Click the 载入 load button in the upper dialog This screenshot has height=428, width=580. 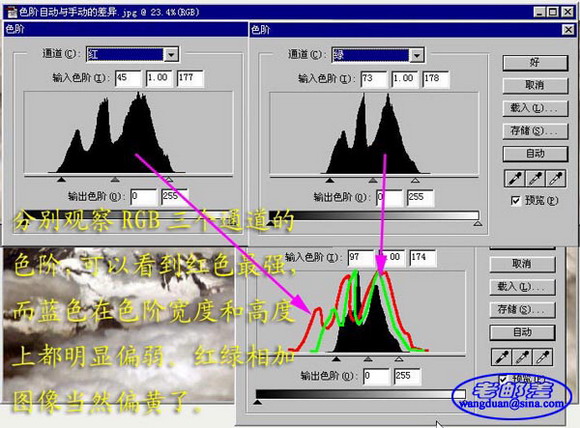click(x=535, y=108)
